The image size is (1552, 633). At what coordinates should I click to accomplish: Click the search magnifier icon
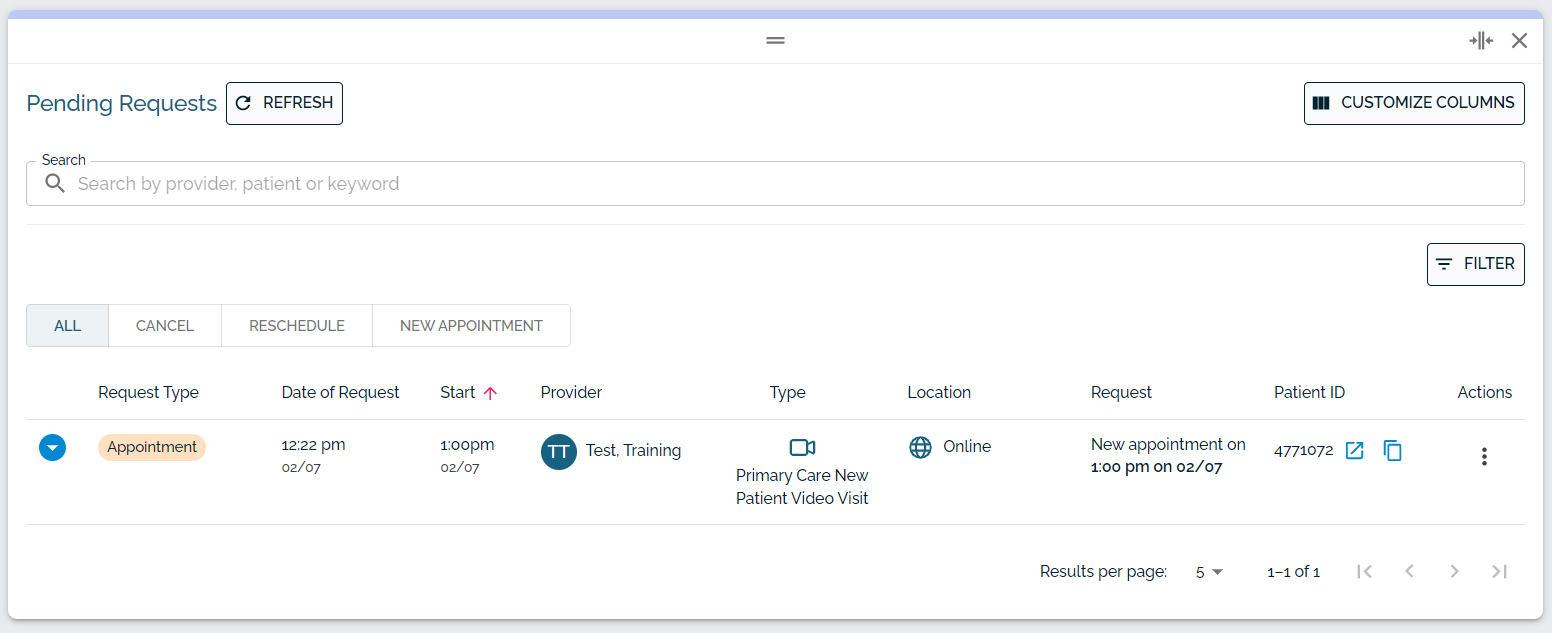pyautogui.click(x=56, y=184)
